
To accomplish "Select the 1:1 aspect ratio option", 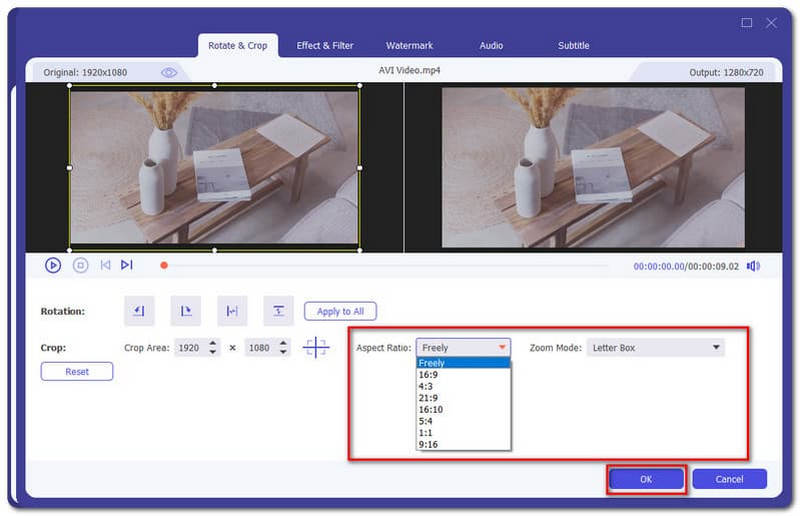I will (428, 433).
